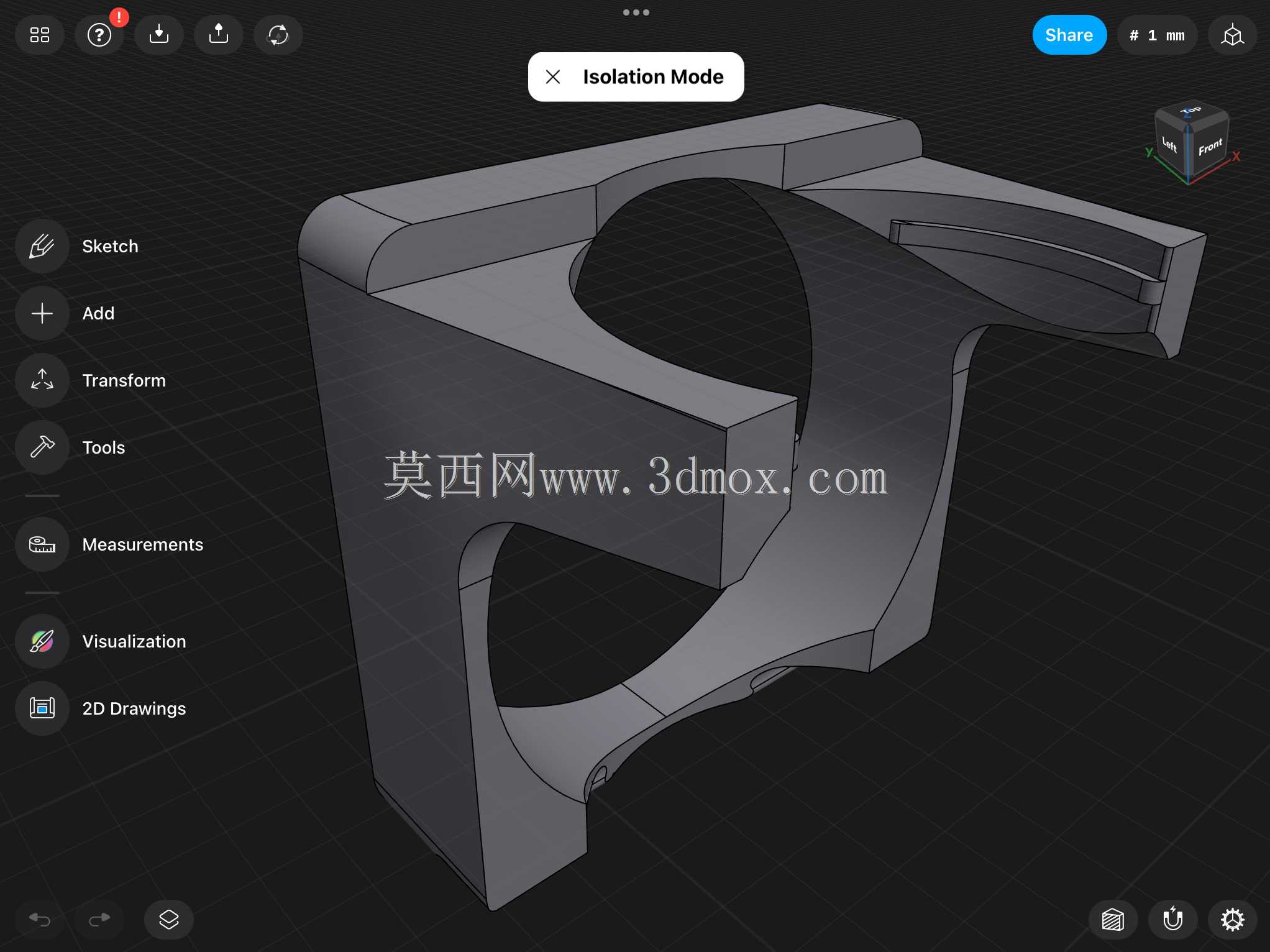Open the Tools hammer icon
This screenshot has height=952, width=1270.
(x=42, y=447)
